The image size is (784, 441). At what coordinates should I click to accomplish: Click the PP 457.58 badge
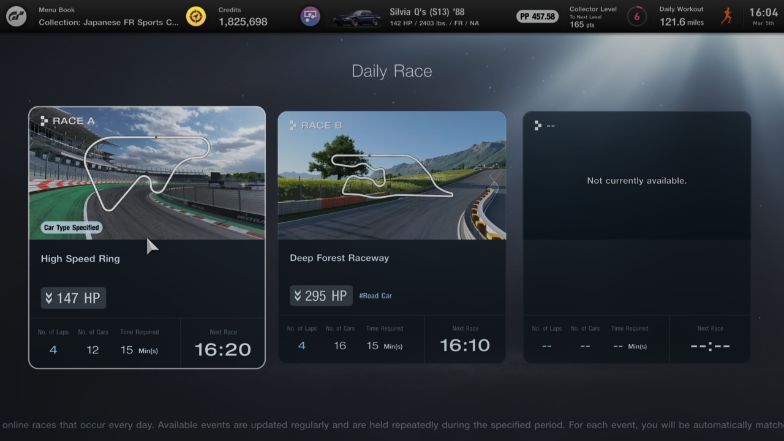[x=537, y=16]
